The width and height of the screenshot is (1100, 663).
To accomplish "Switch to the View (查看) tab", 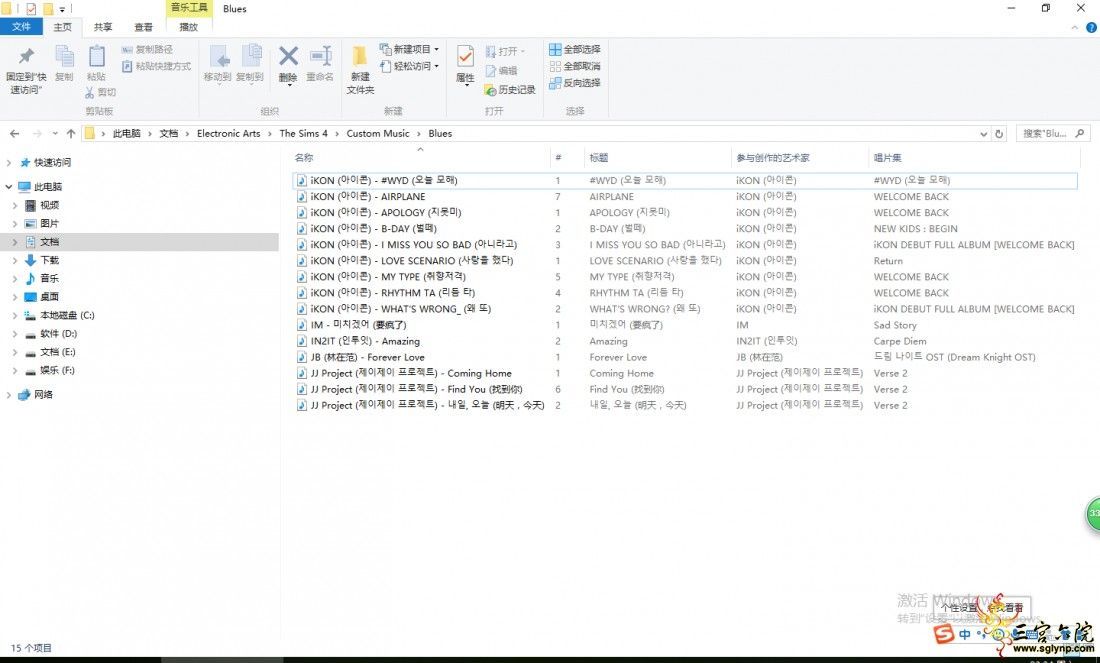I will pos(144,27).
